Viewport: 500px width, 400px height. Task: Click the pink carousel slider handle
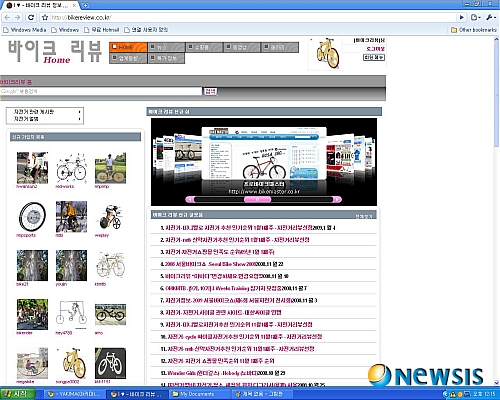(x=257, y=200)
